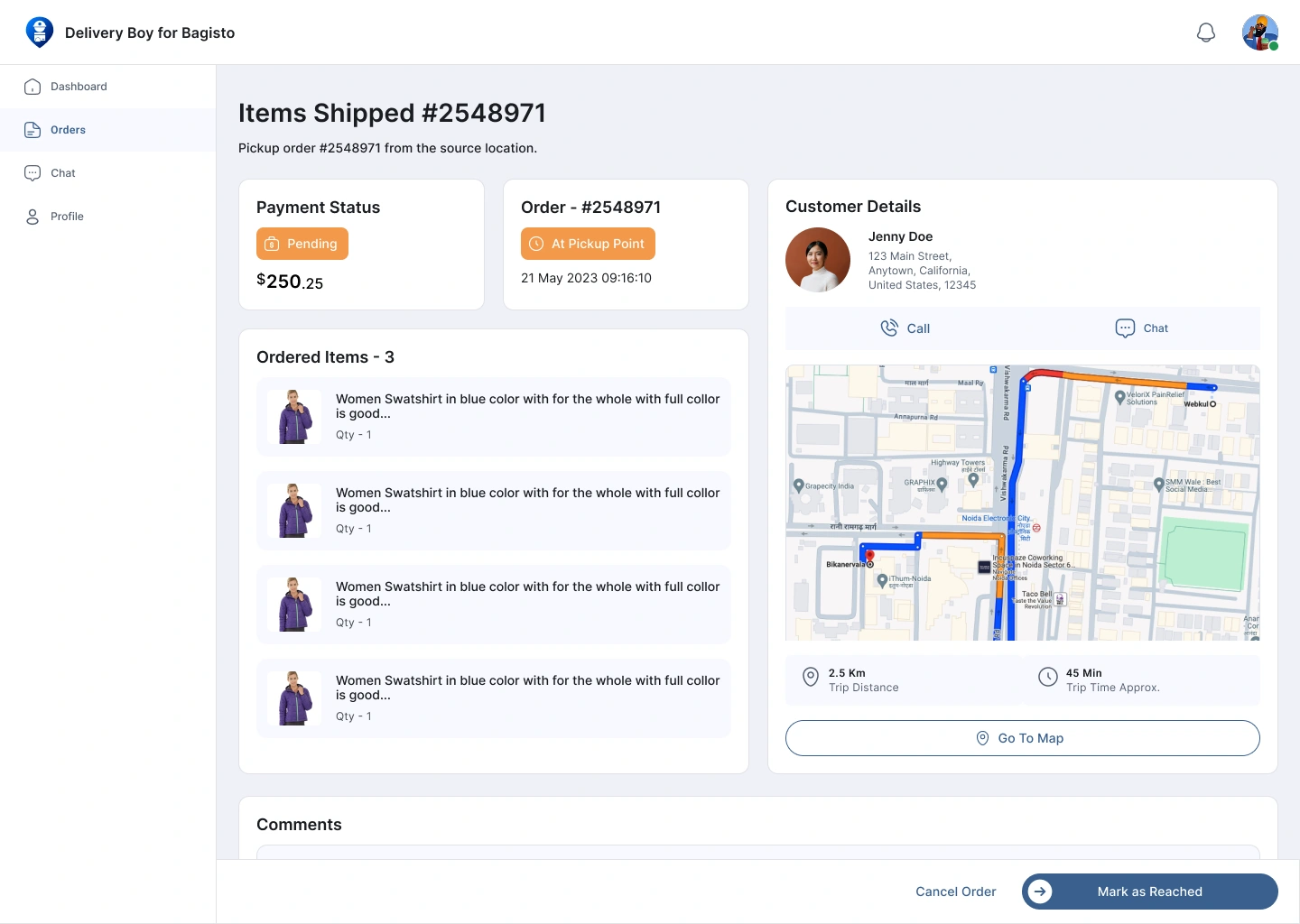Click the fourth ordered item thumbnail
Viewport: 1300px width, 924px height.
294,698
